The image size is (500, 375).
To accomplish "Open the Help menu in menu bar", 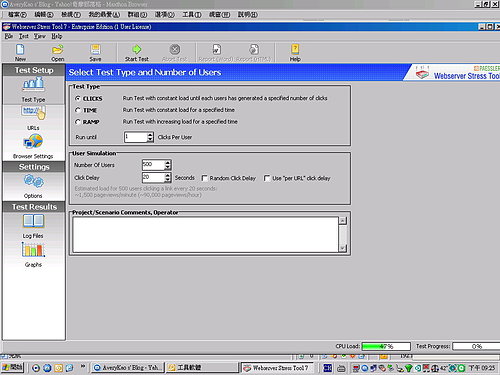I will click(x=57, y=36).
